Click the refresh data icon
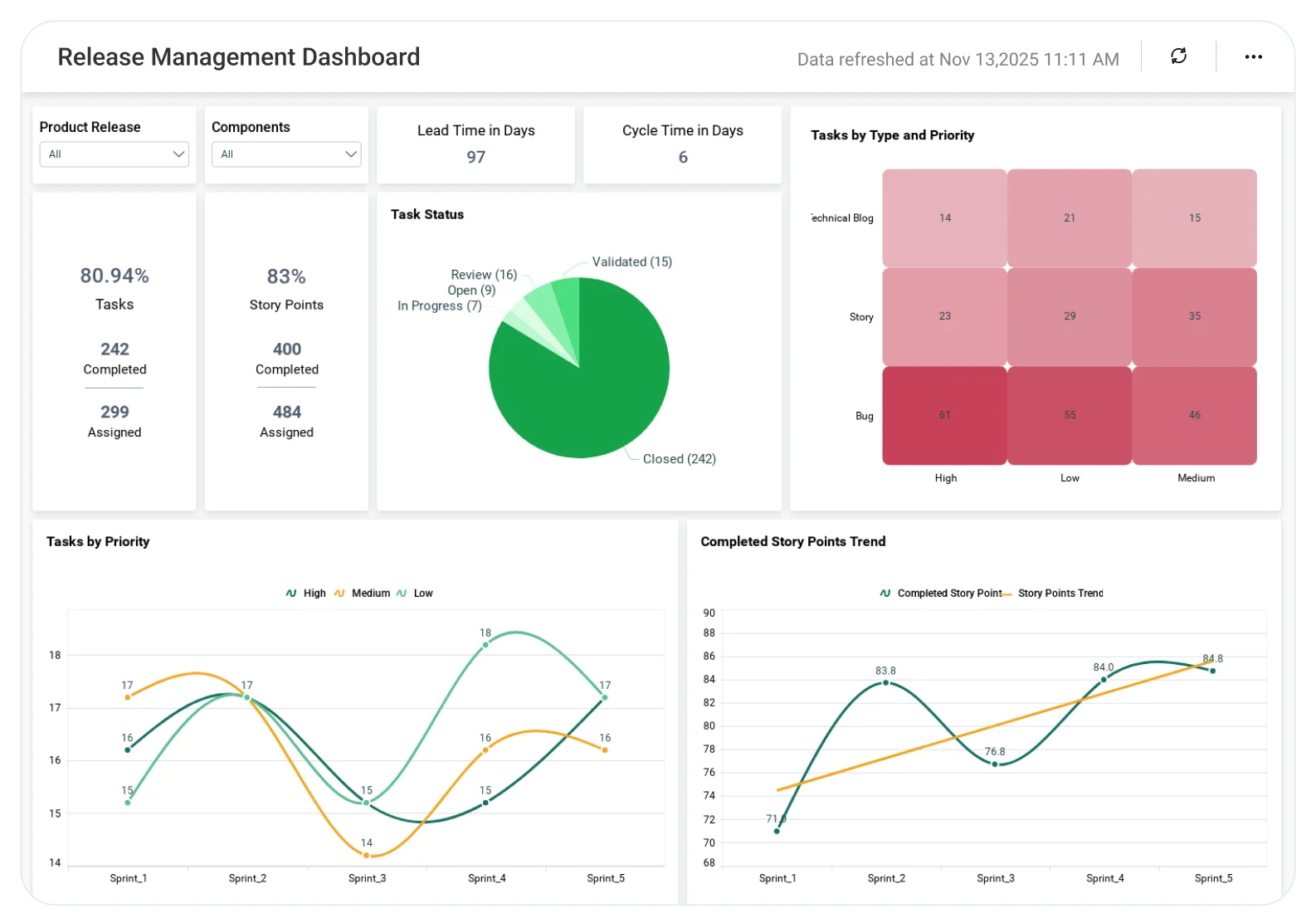The height and width of the screenshot is (923, 1316). [1178, 56]
